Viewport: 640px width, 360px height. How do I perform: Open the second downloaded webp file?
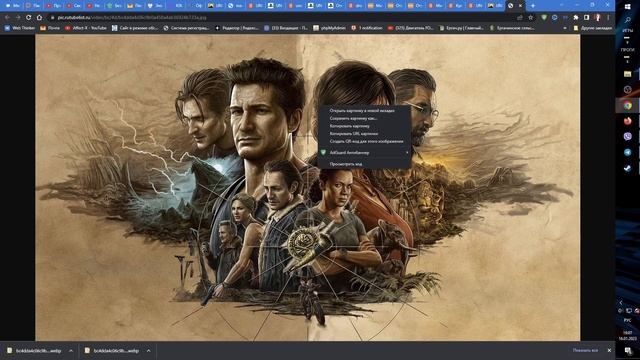tap(112, 351)
